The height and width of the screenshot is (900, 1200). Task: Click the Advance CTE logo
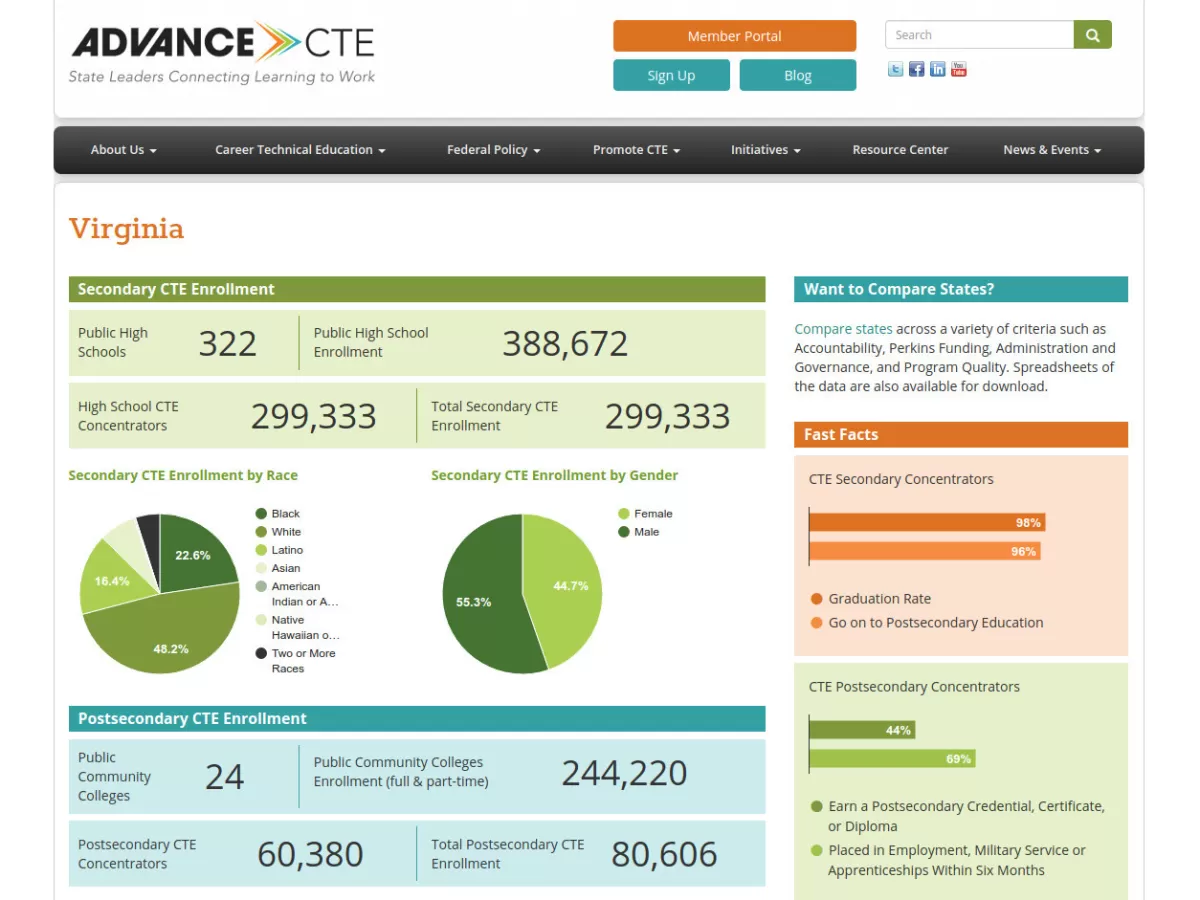(222, 52)
